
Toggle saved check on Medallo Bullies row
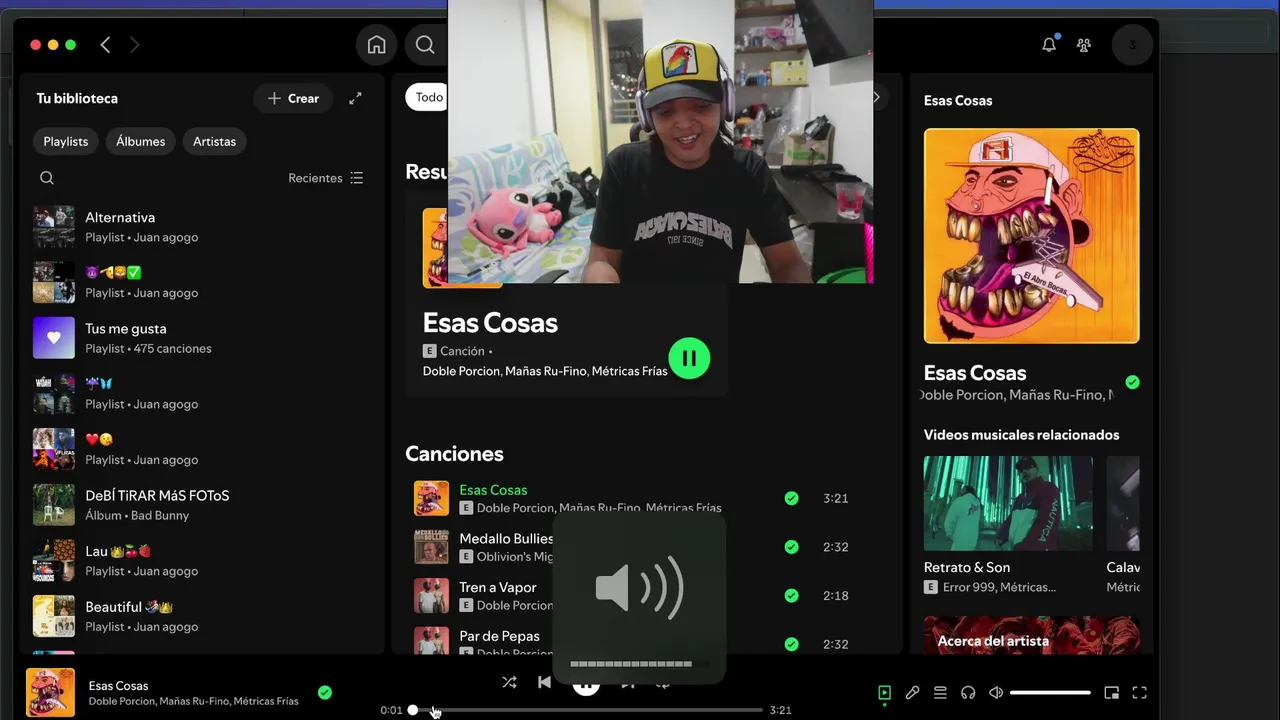791,547
